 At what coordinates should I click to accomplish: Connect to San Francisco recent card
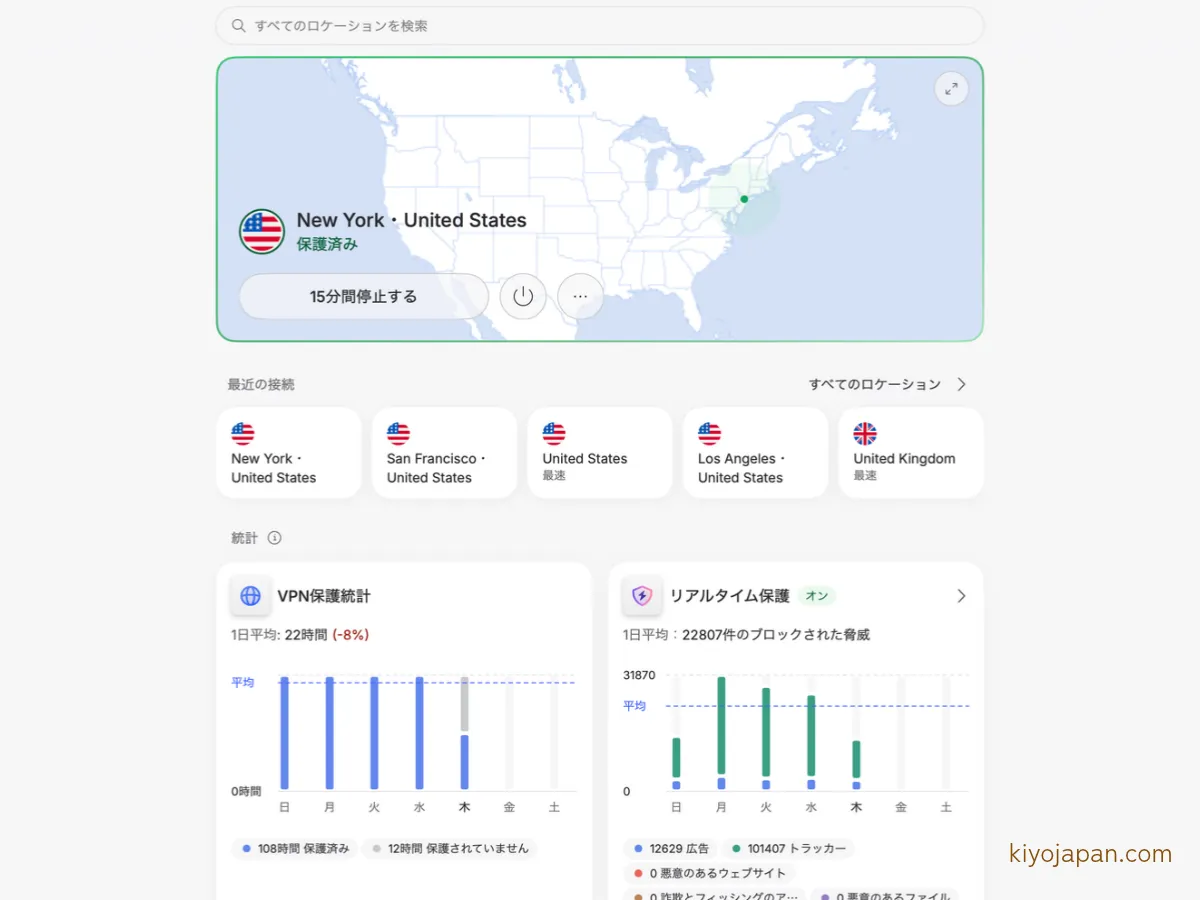tap(444, 452)
